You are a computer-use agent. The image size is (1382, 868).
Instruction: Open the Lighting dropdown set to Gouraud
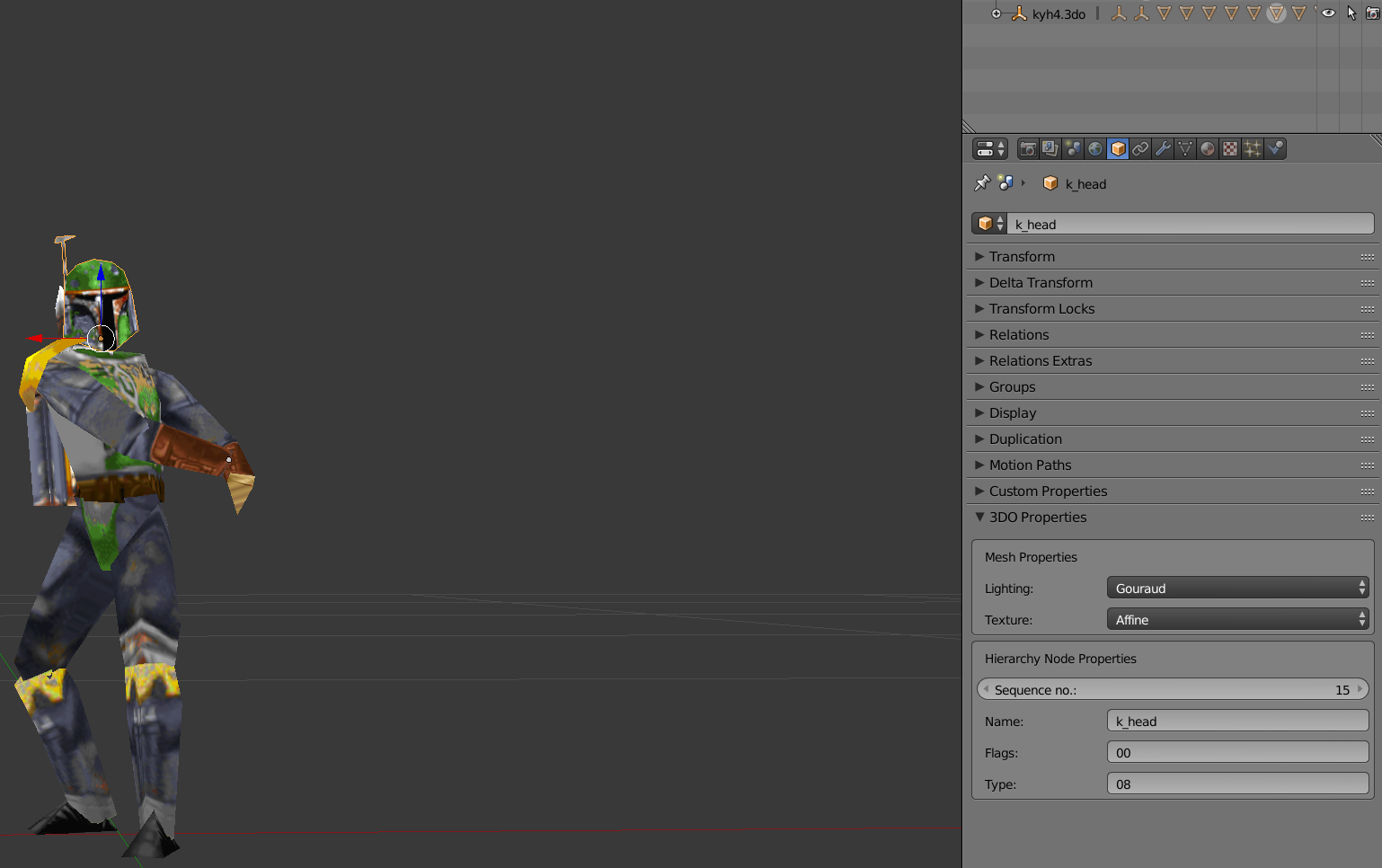(1237, 588)
